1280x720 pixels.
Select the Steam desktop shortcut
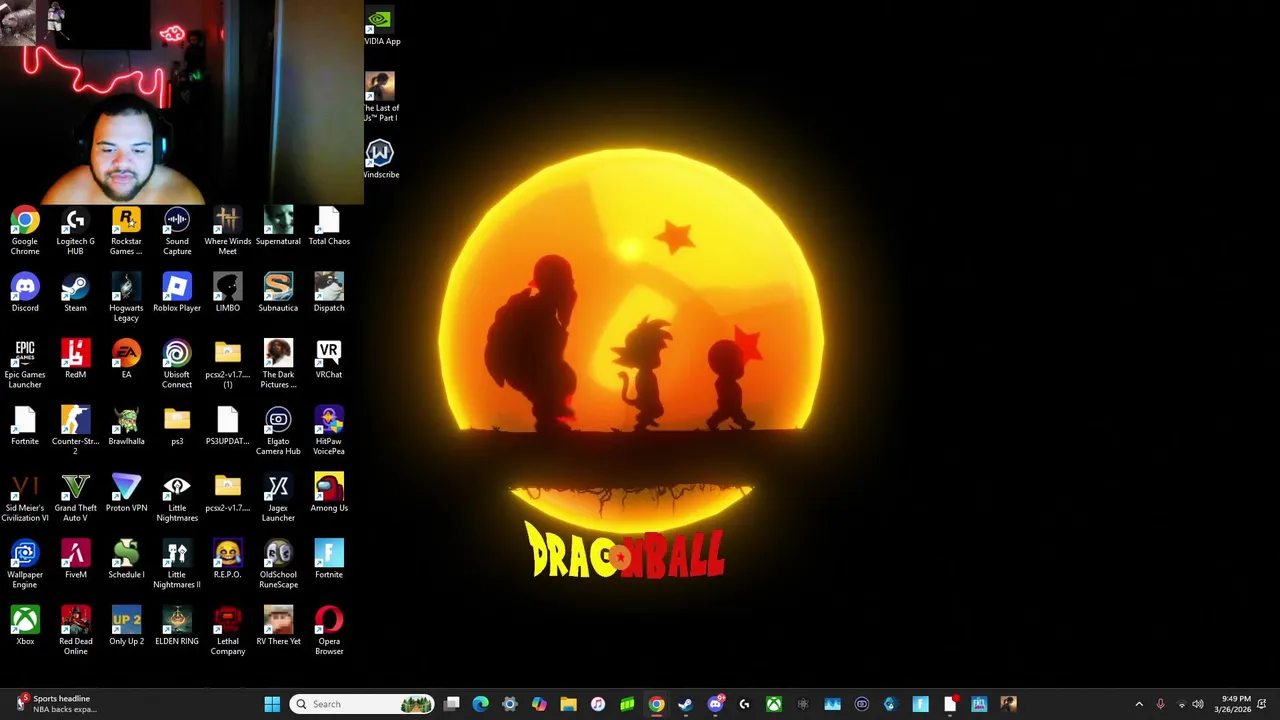coord(75,293)
